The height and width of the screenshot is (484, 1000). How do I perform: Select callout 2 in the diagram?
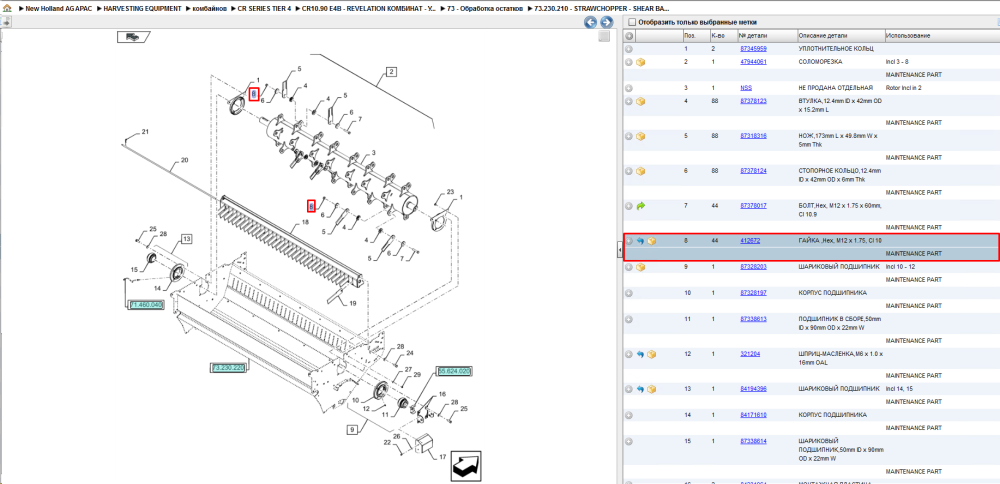[x=391, y=71]
